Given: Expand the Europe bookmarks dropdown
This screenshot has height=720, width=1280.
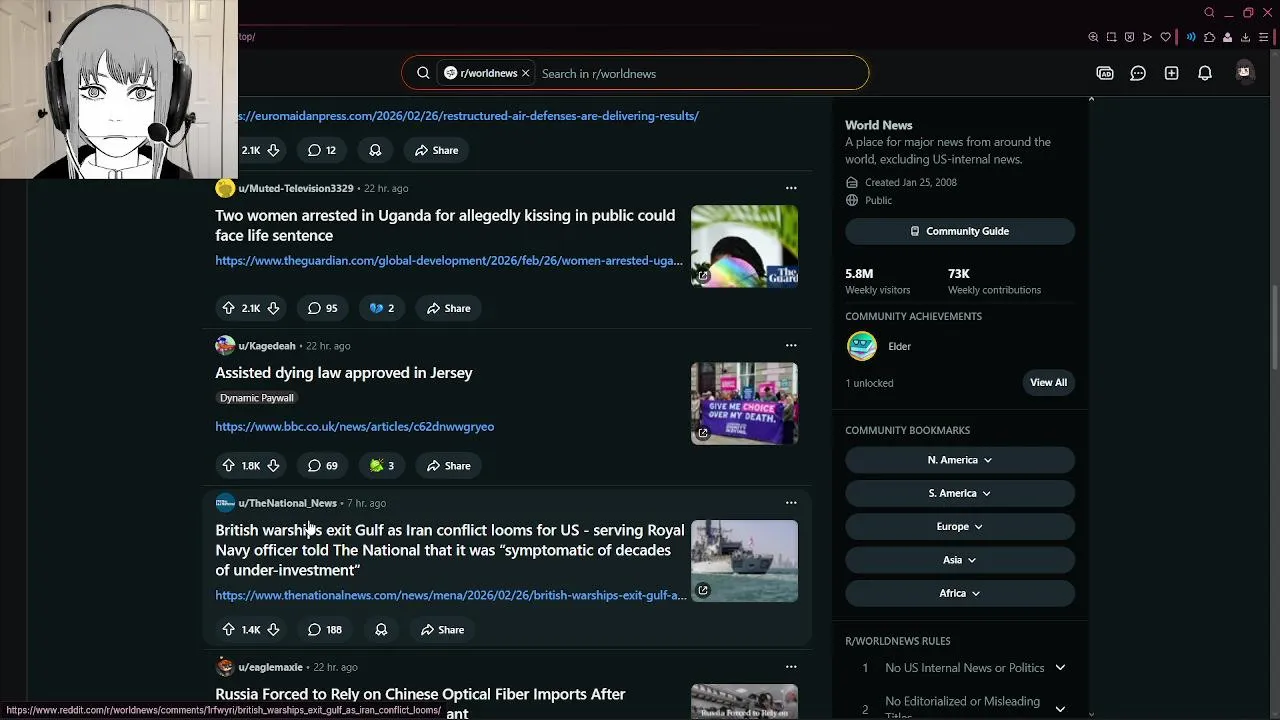Looking at the screenshot, I should (960, 526).
